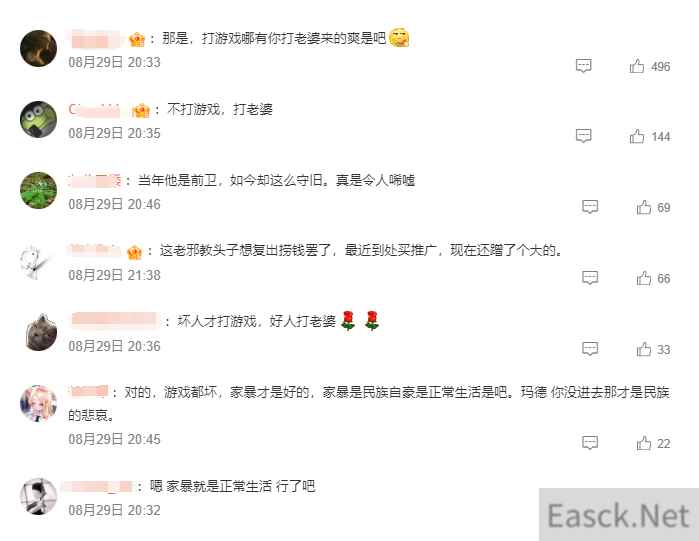Reply to the 08月29日 20:45 comment
Screen dimensions: 699x541
click(590, 443)
